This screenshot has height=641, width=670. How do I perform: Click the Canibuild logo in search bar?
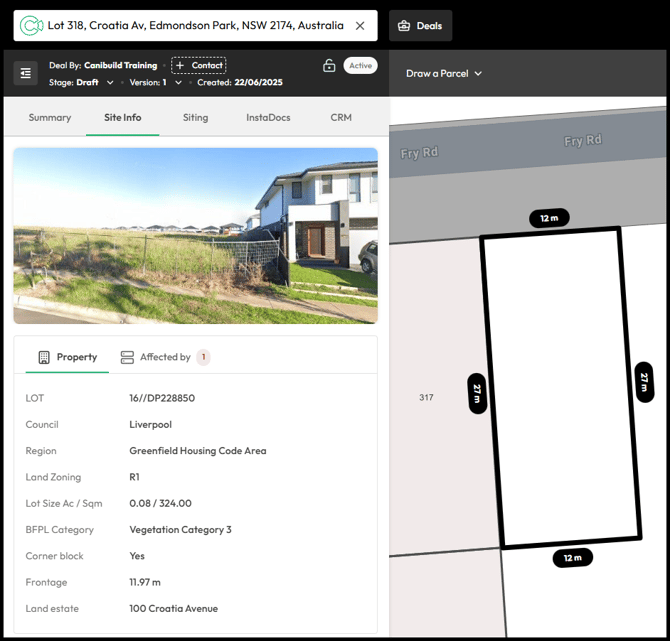point(31,26)
